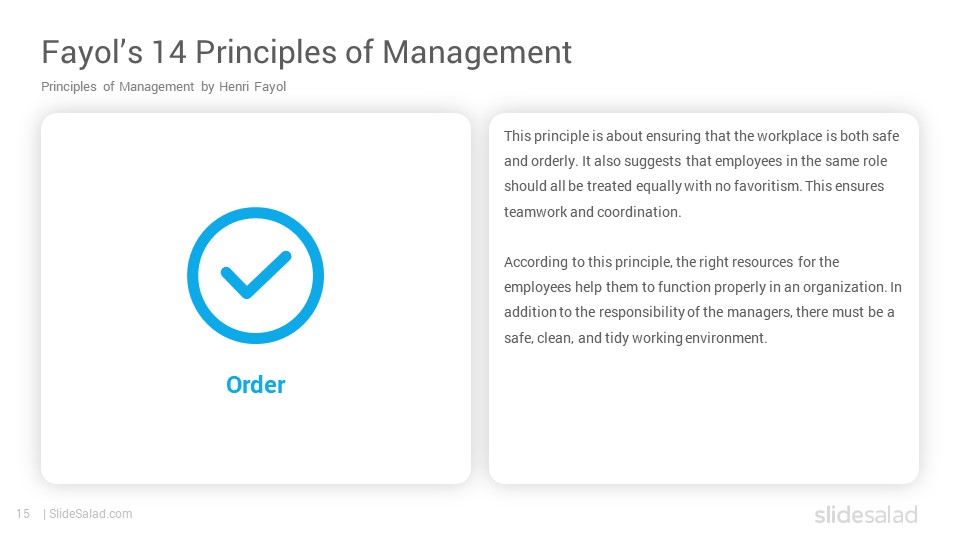960x540 pixels.
Task: Select the blue 'Order' heading
Action: [255, 384]
